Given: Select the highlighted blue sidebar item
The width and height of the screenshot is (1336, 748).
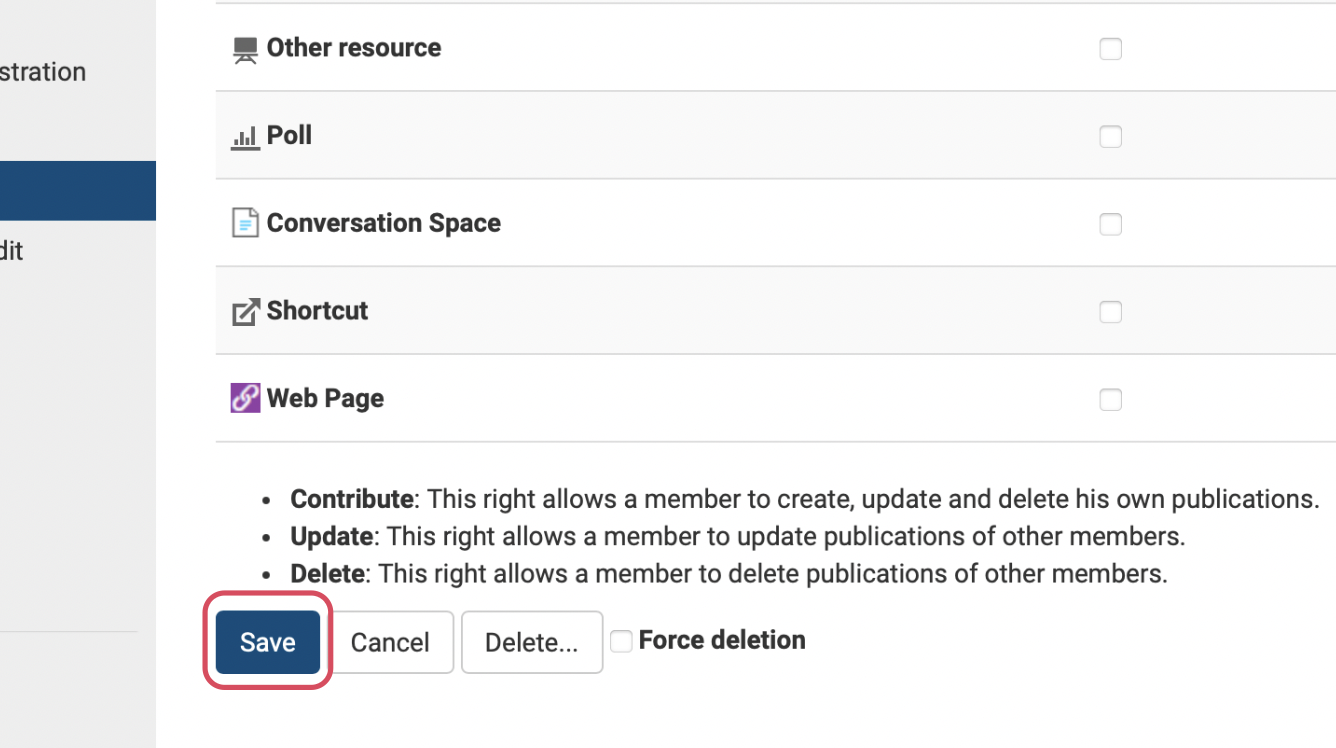Looking at the screenshot, I should pos(77,191).
